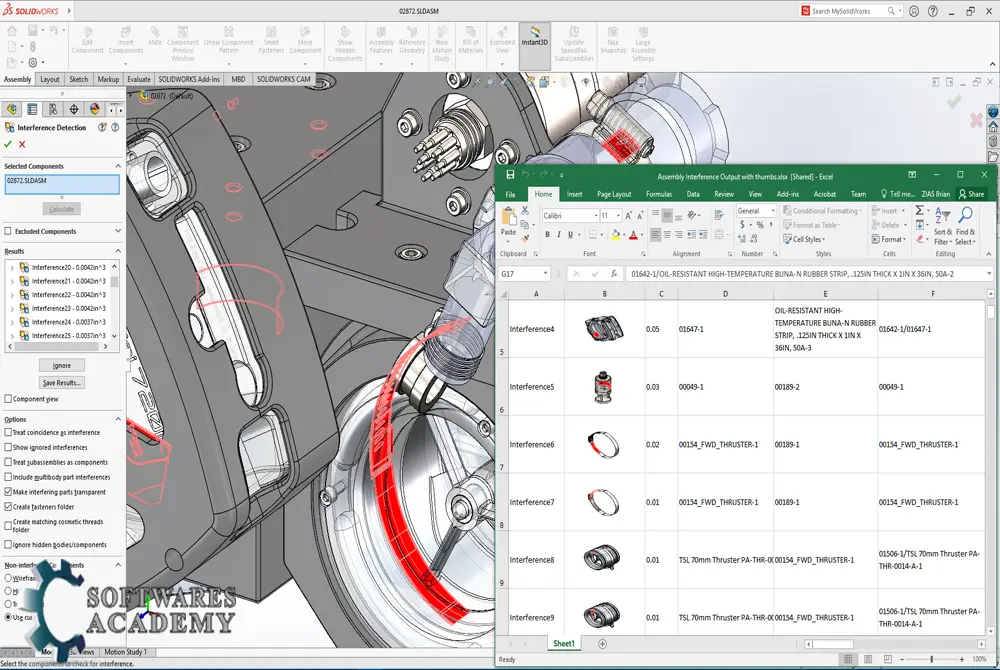Open the General number format dropdown
1000x670 pixels.
coord(773,210)
